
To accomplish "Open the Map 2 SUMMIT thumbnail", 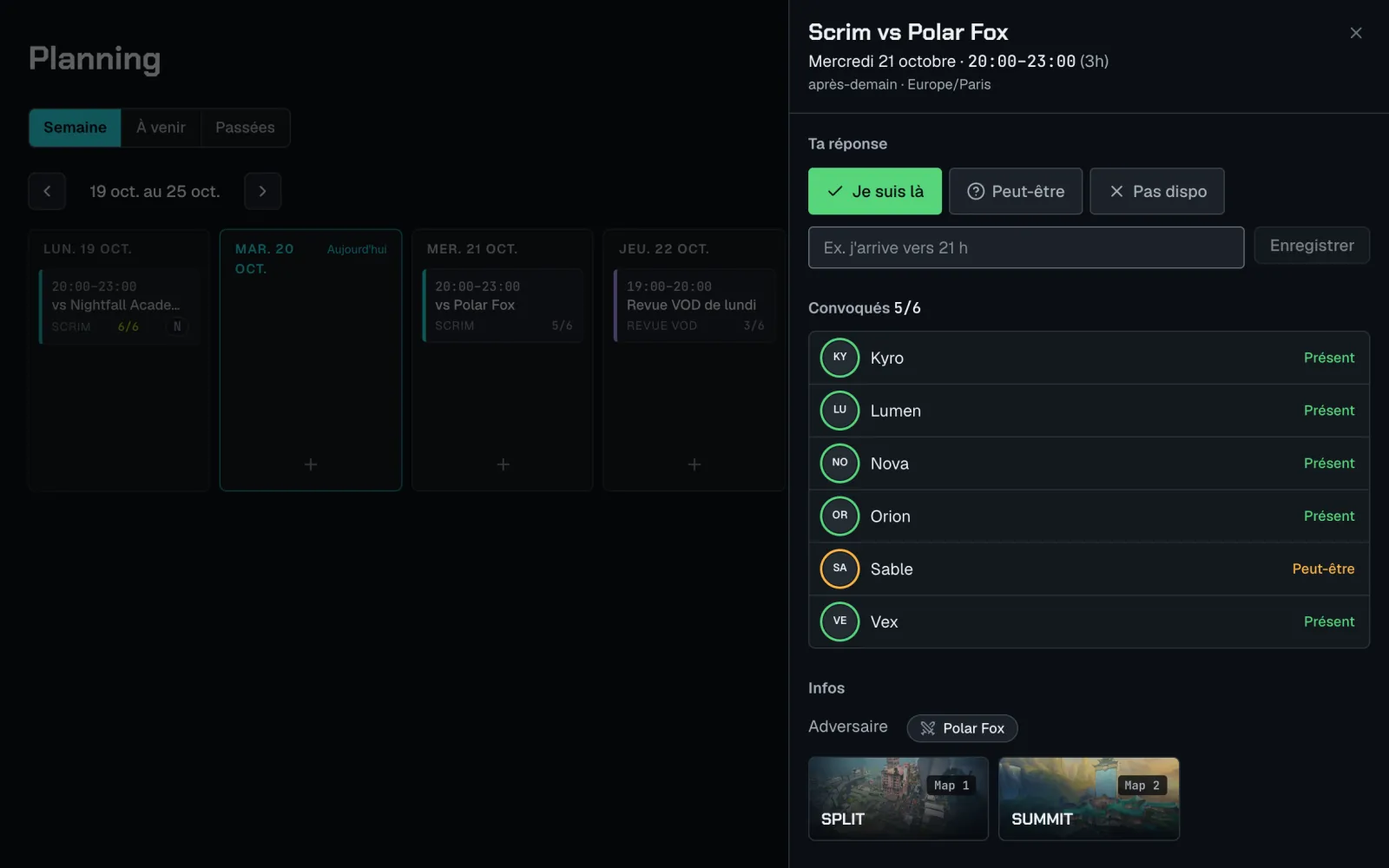I will [1089, 799].
